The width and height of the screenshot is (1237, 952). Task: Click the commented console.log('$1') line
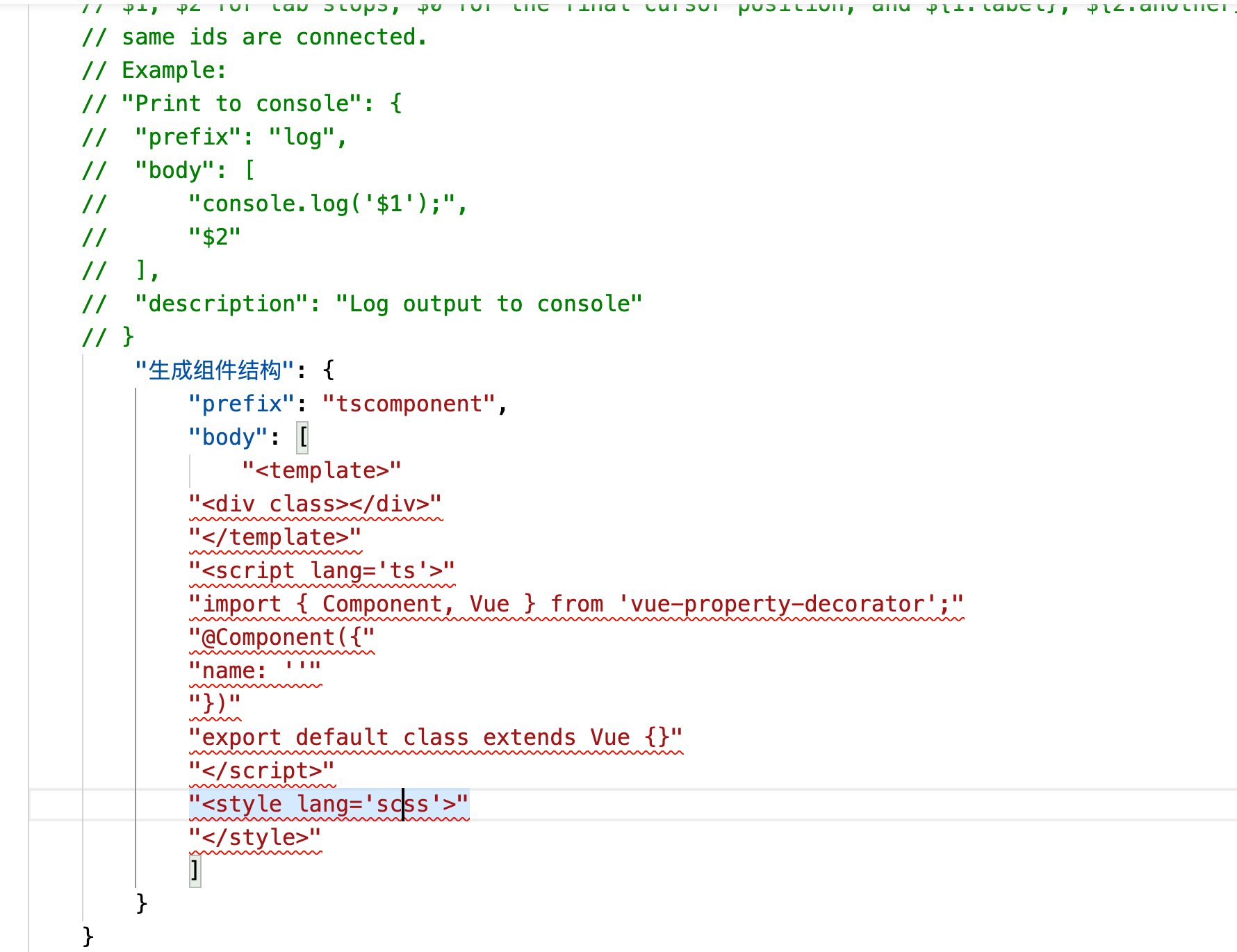click(275, 204)
